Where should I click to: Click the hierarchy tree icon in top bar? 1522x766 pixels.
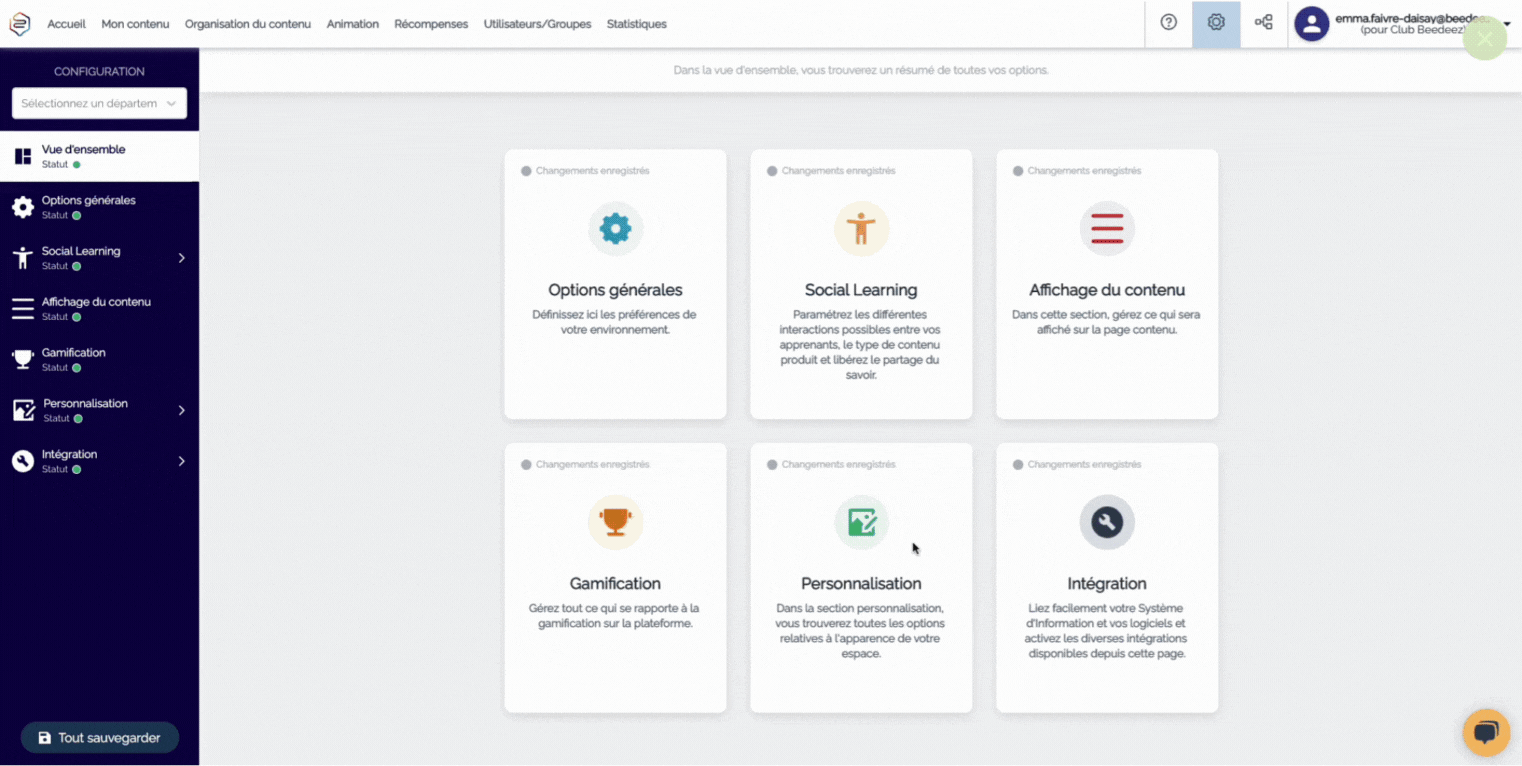click(1264, 23)
